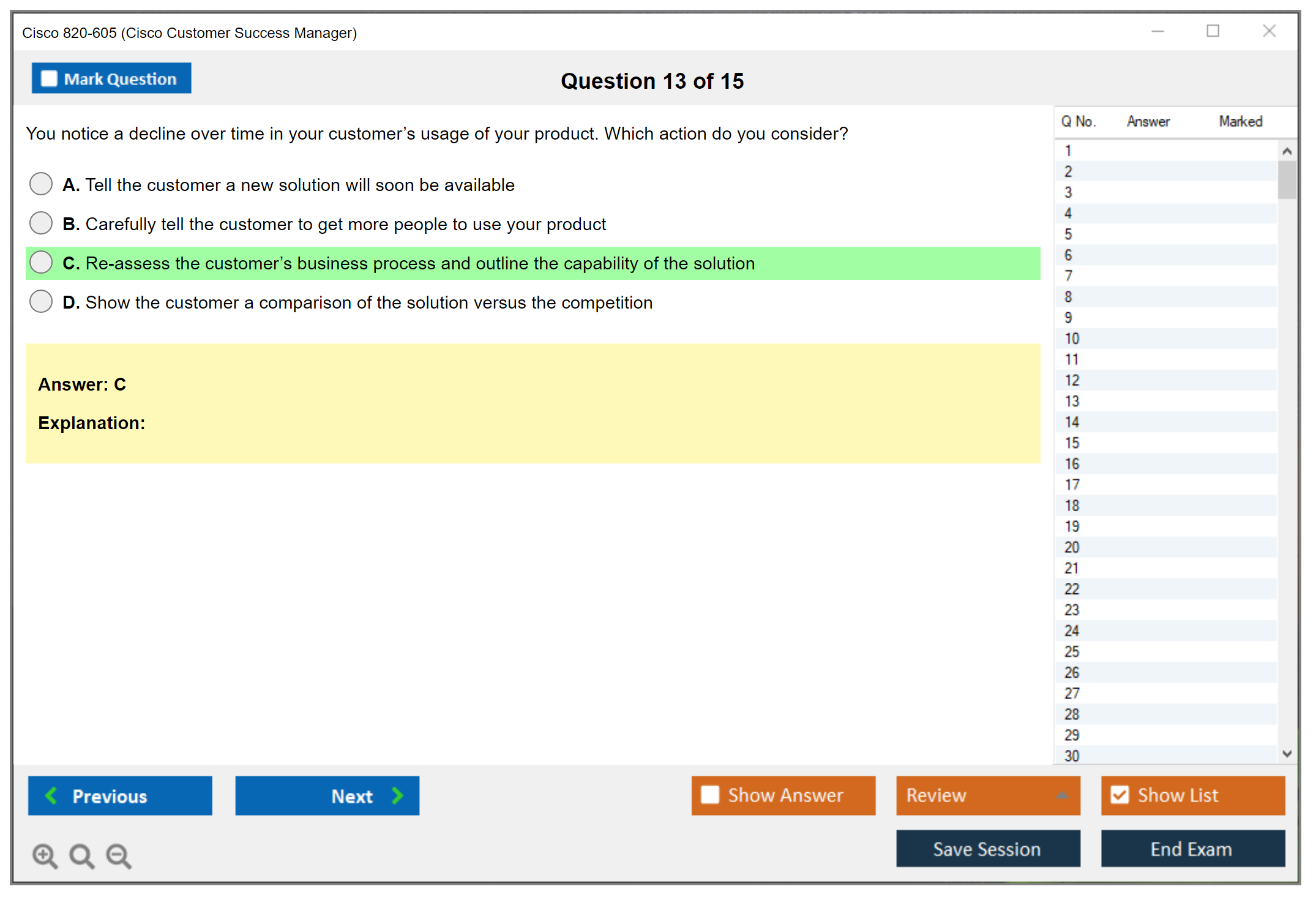1316x900 pixels.
Task: Jump to question 7 in list
Action: tap(1068, 276)
